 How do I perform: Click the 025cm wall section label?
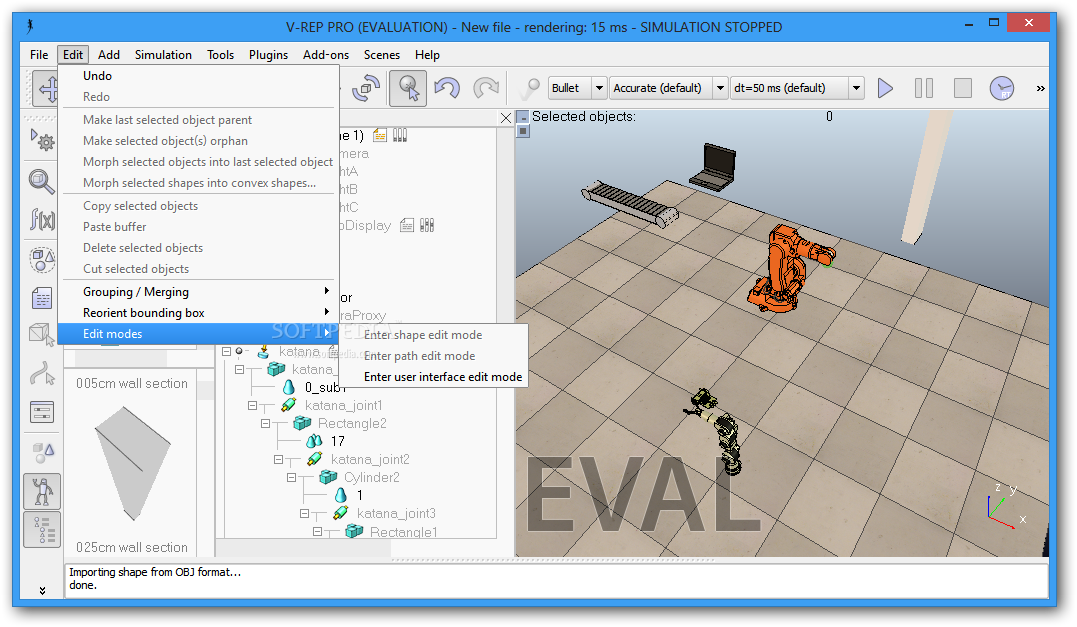coord(132,547)
